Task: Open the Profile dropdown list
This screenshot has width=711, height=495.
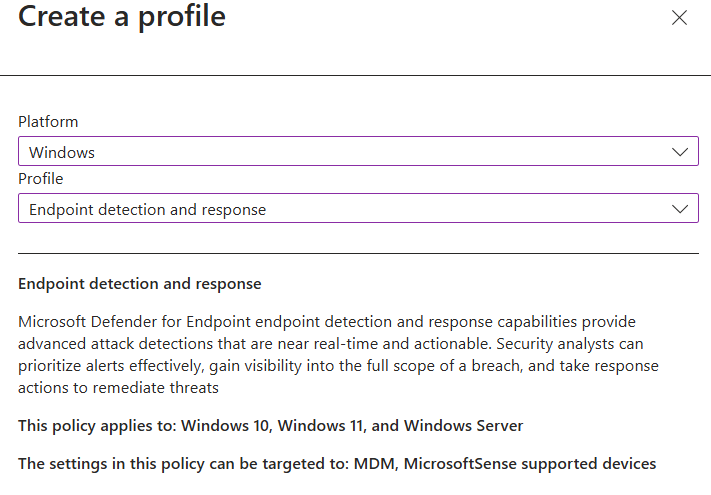Action: (x=358, y=209)
